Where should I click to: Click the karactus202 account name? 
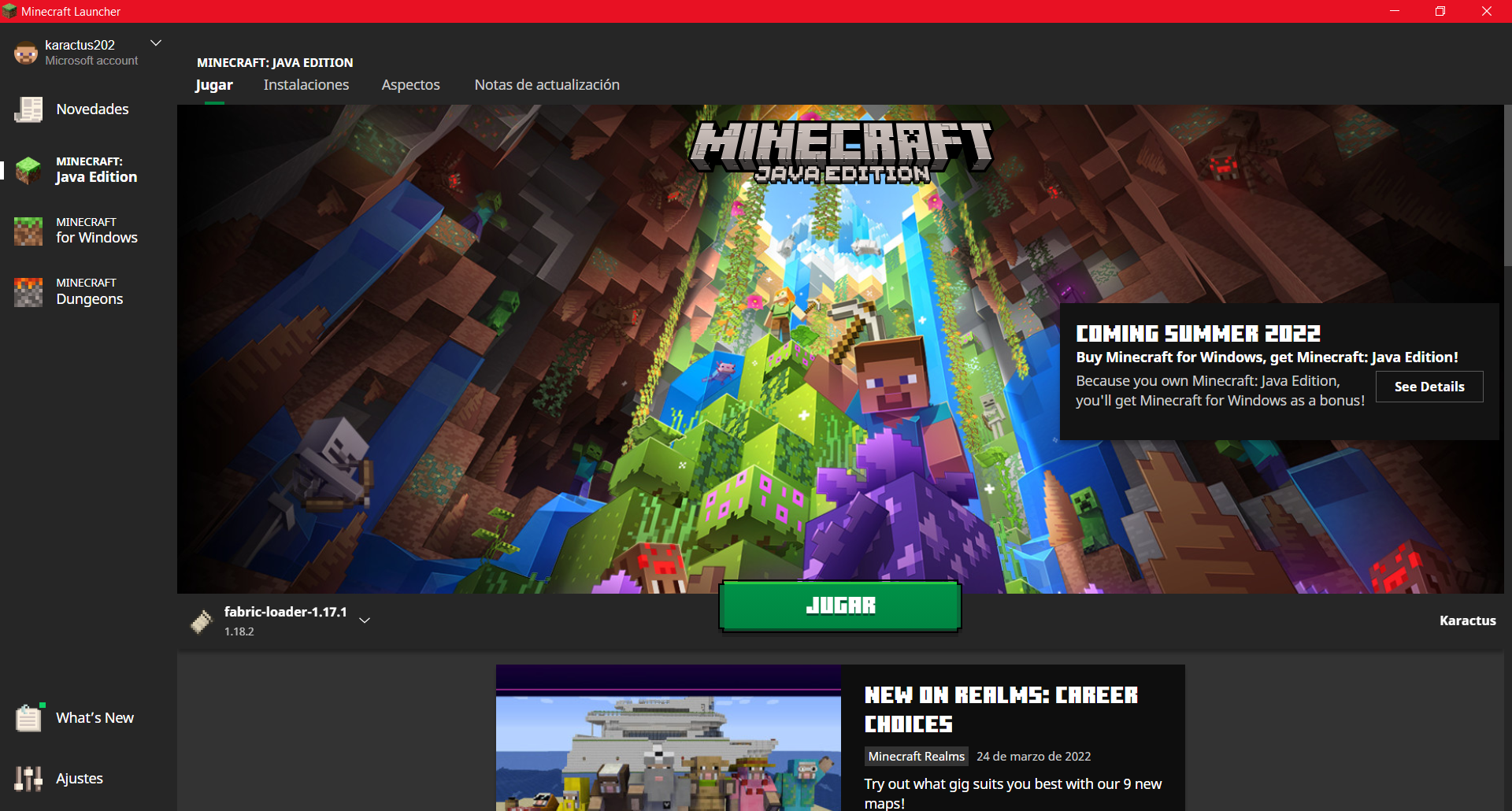tap(80, 45)
